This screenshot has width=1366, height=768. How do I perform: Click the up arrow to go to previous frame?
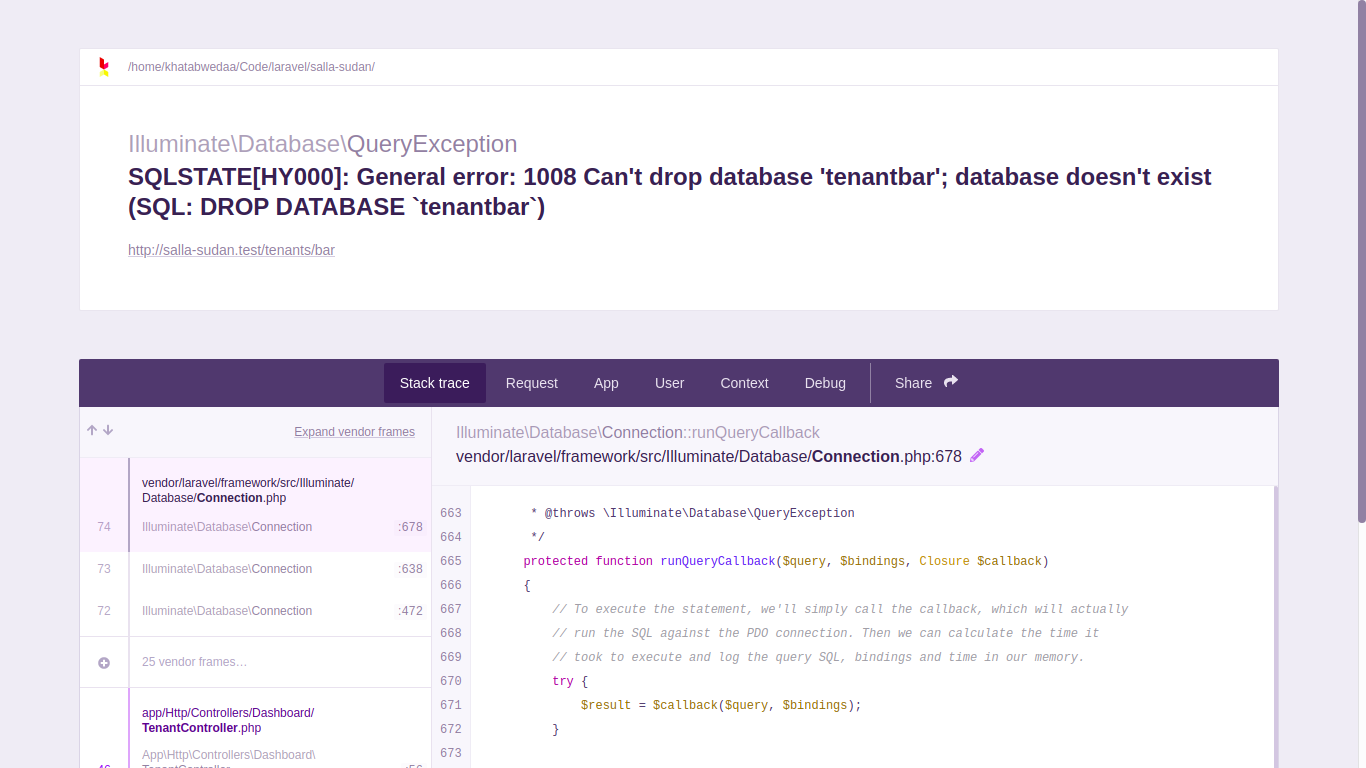[x=91, y=429]
